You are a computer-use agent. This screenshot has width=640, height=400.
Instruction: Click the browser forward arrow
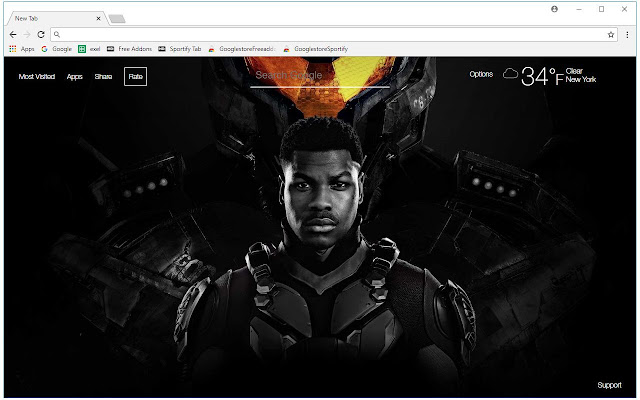pyautogui.click(x=27, y=35)
